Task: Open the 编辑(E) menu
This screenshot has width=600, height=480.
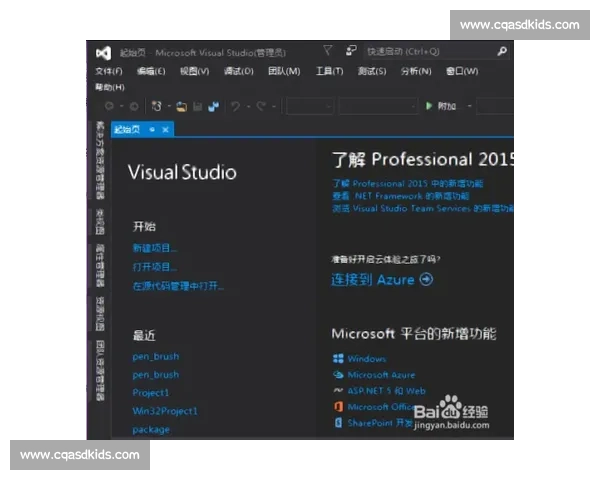Action: (x=151, y=71)
